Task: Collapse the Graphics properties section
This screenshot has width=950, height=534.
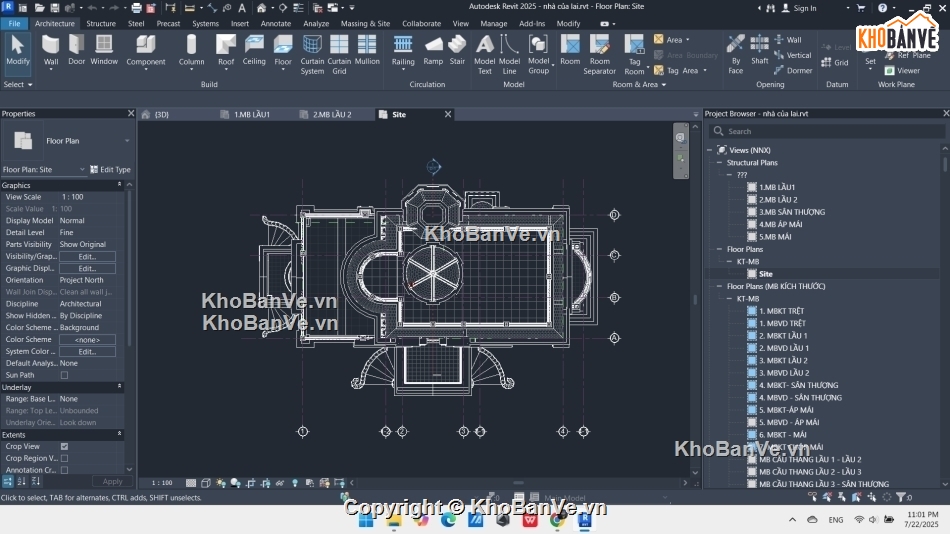Action: pyautogui.click(x=119, y=185)
